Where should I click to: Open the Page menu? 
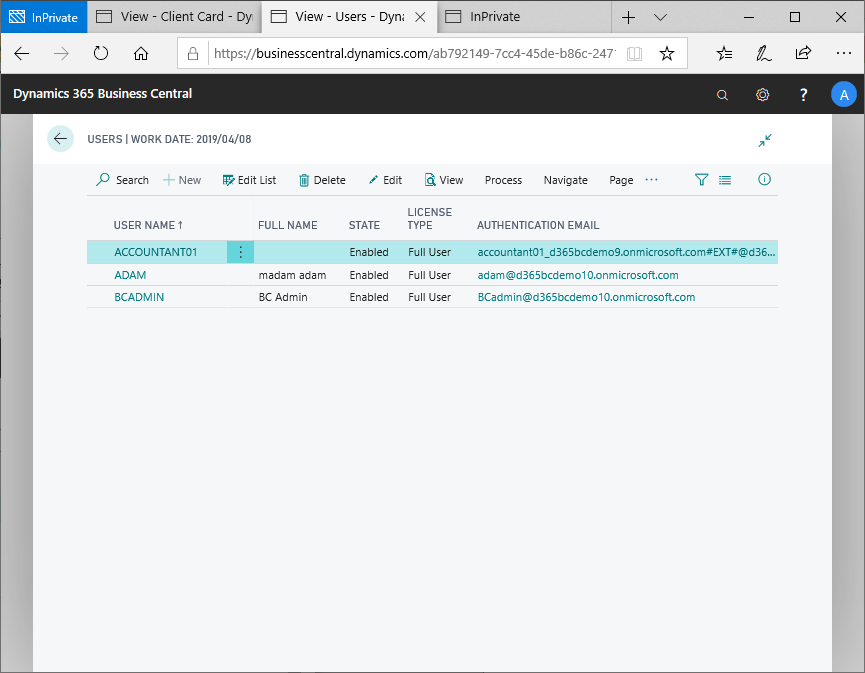[x=621, y=180]
